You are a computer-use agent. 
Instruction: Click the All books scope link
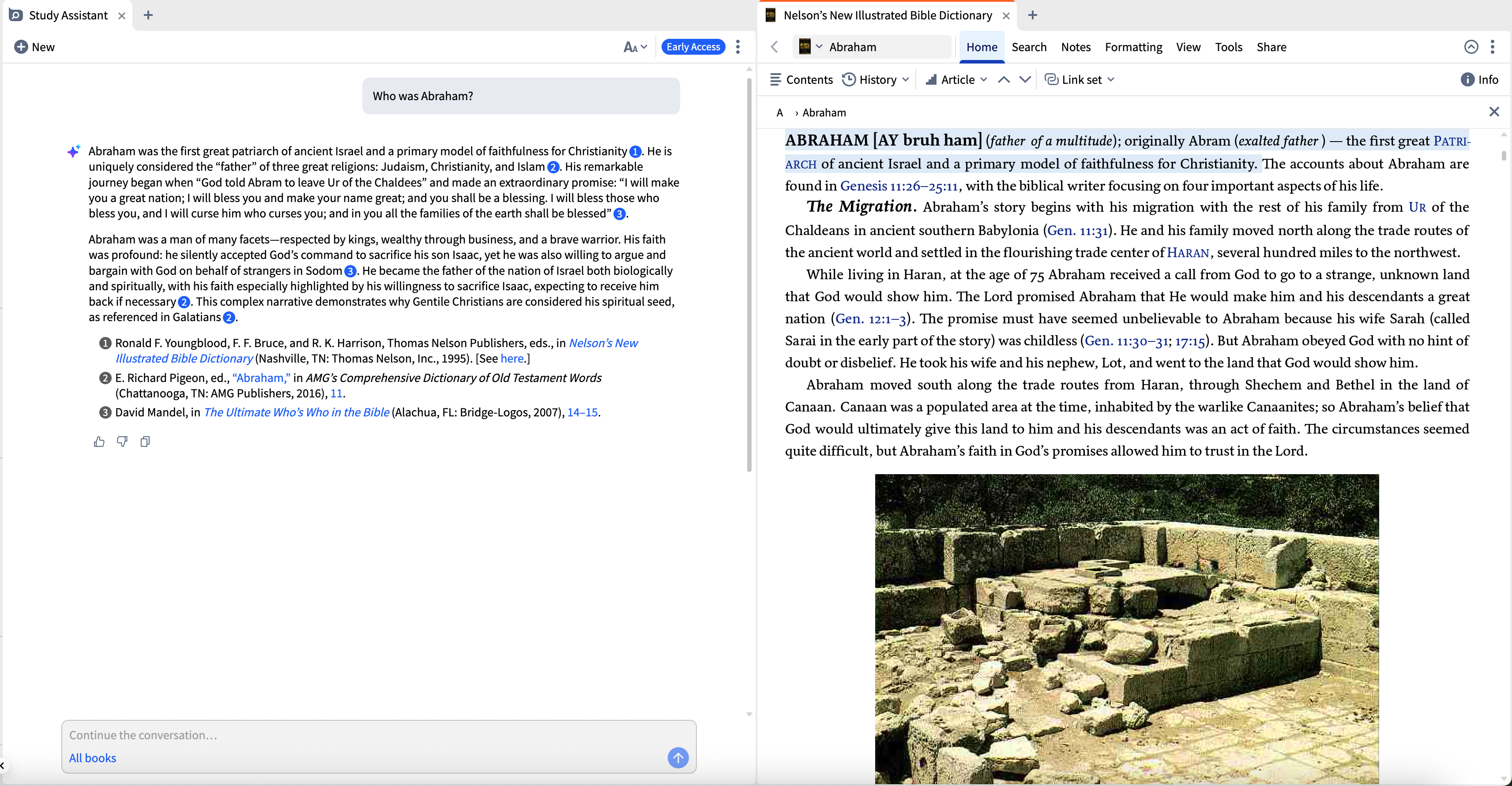(93, 758)
